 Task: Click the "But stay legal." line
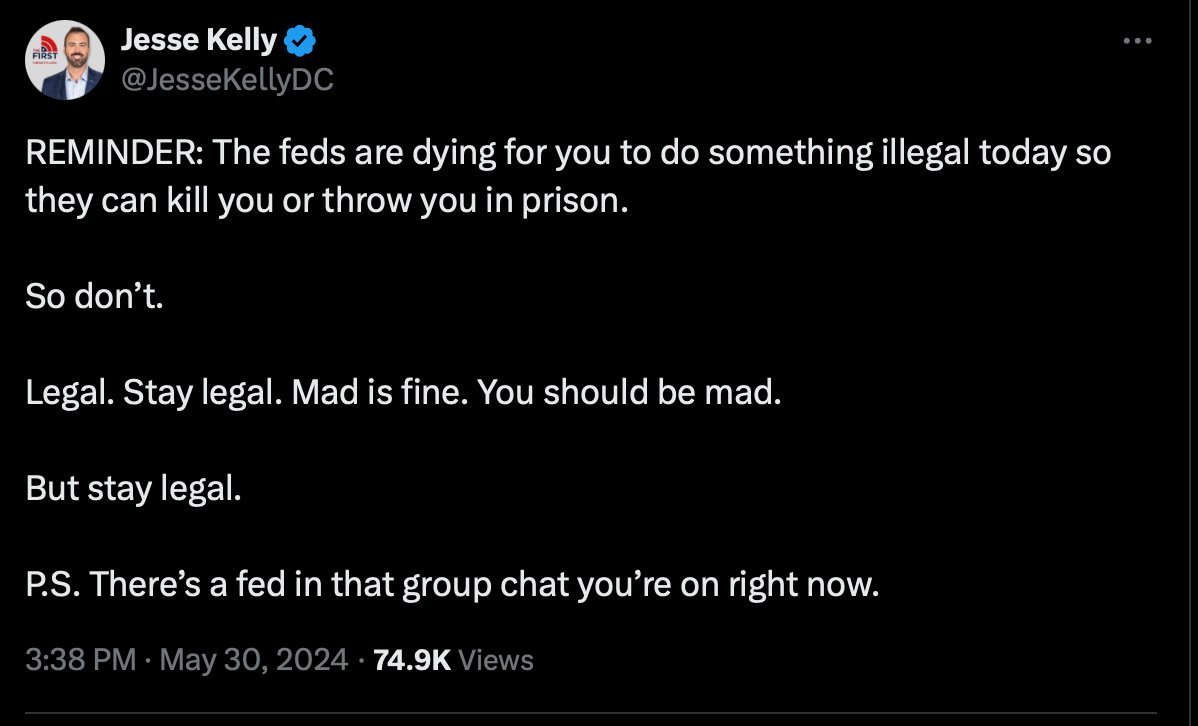(134, 488)
